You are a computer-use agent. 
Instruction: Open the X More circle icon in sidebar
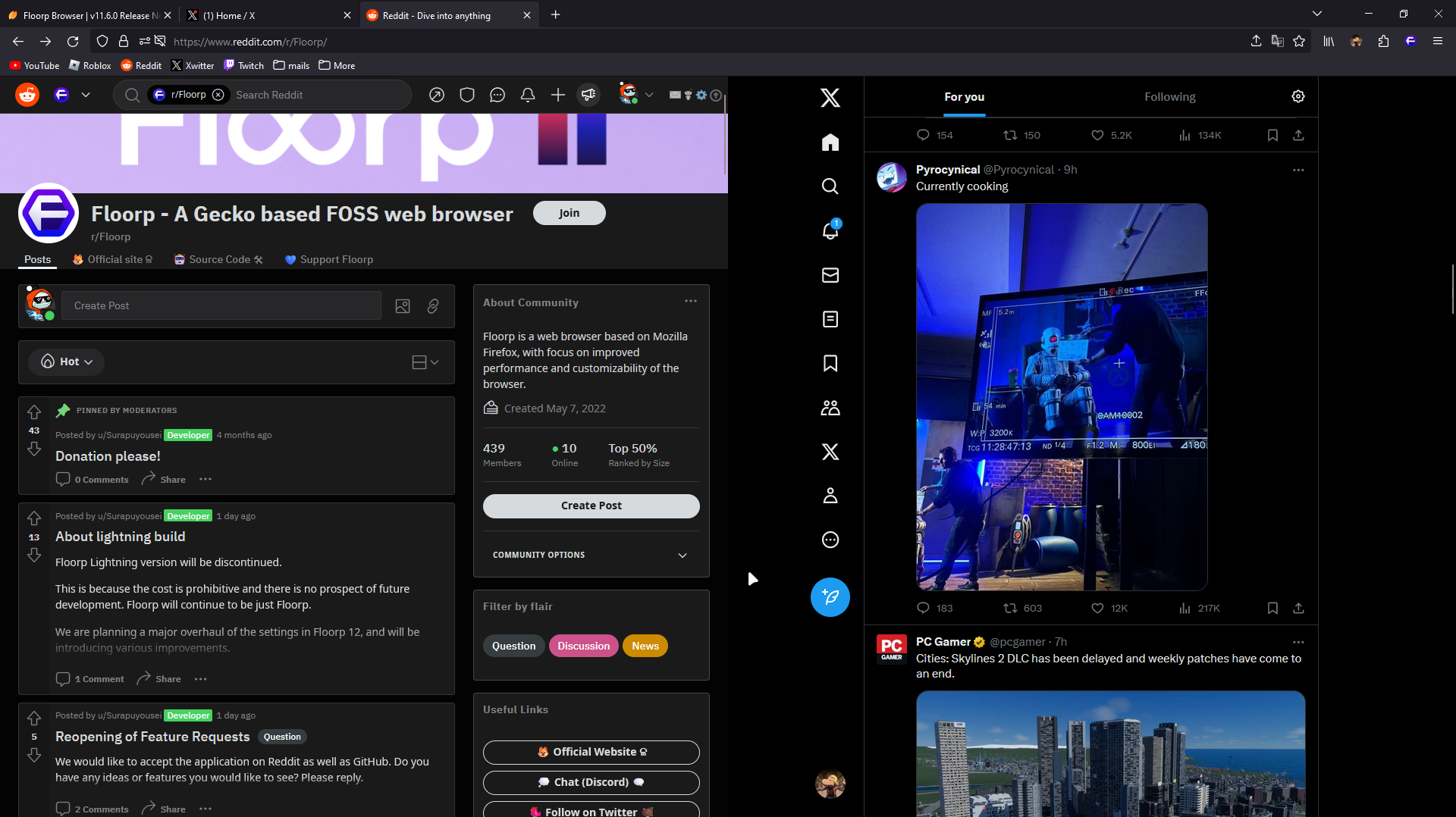coord(830,540)
